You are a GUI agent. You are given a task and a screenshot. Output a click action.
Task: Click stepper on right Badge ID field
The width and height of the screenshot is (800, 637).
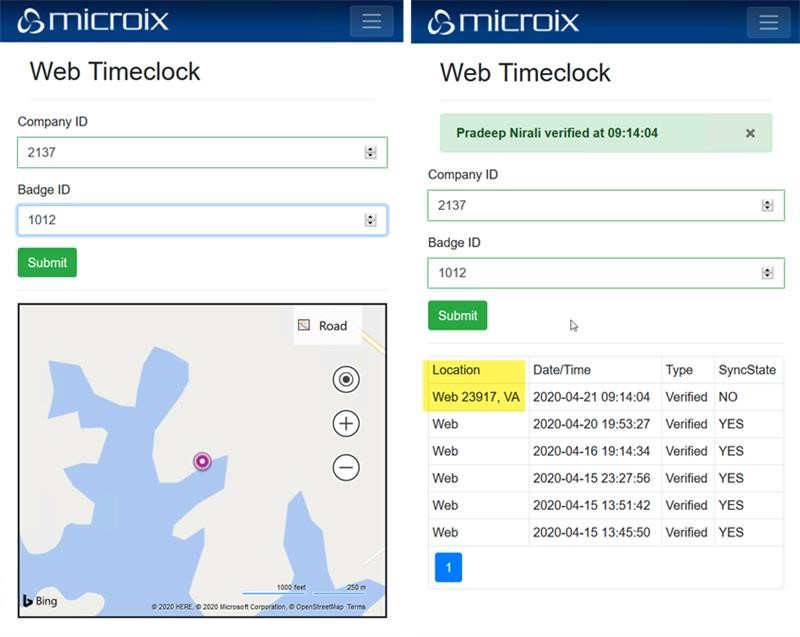tap(767, 273)
